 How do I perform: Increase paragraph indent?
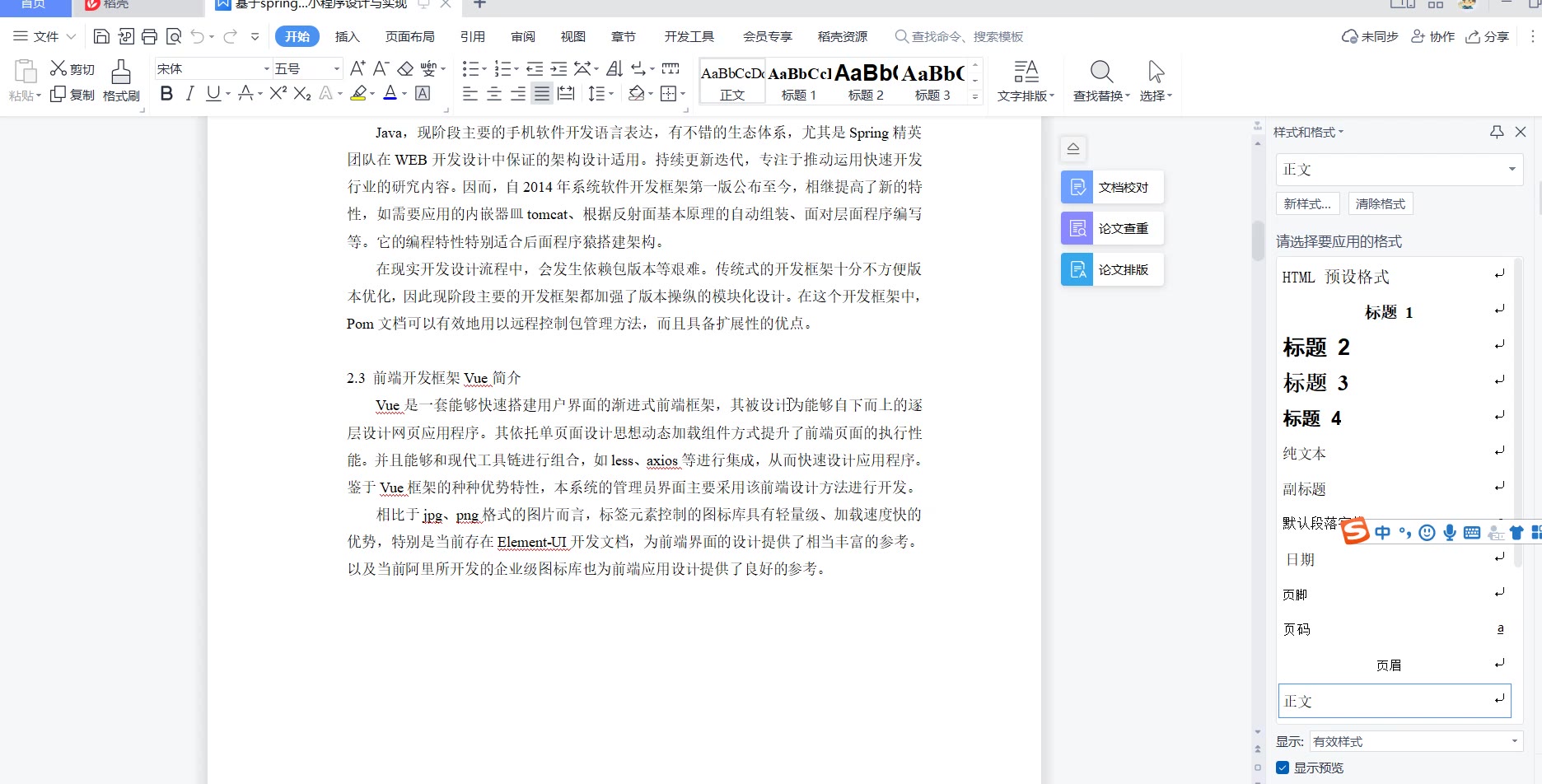pos(558,68)
